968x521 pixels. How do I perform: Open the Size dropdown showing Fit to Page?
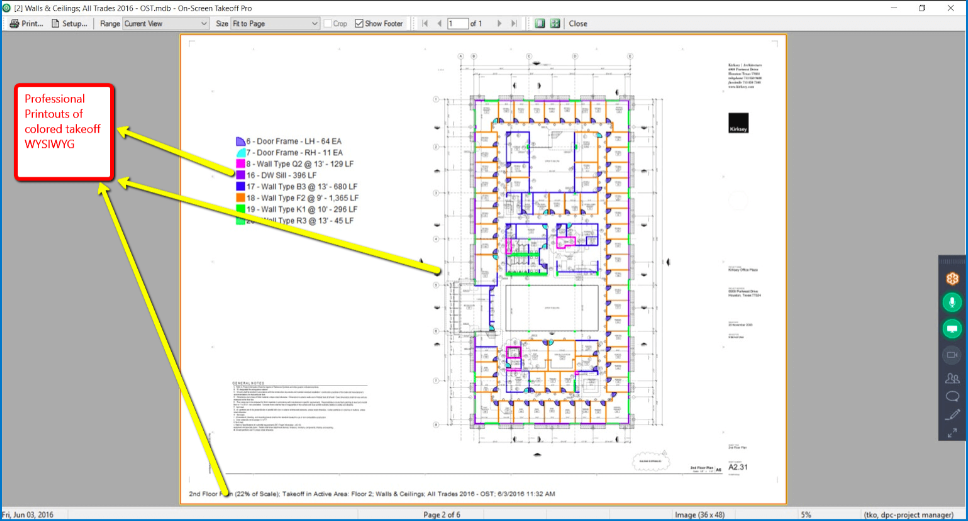click(275, 23)
